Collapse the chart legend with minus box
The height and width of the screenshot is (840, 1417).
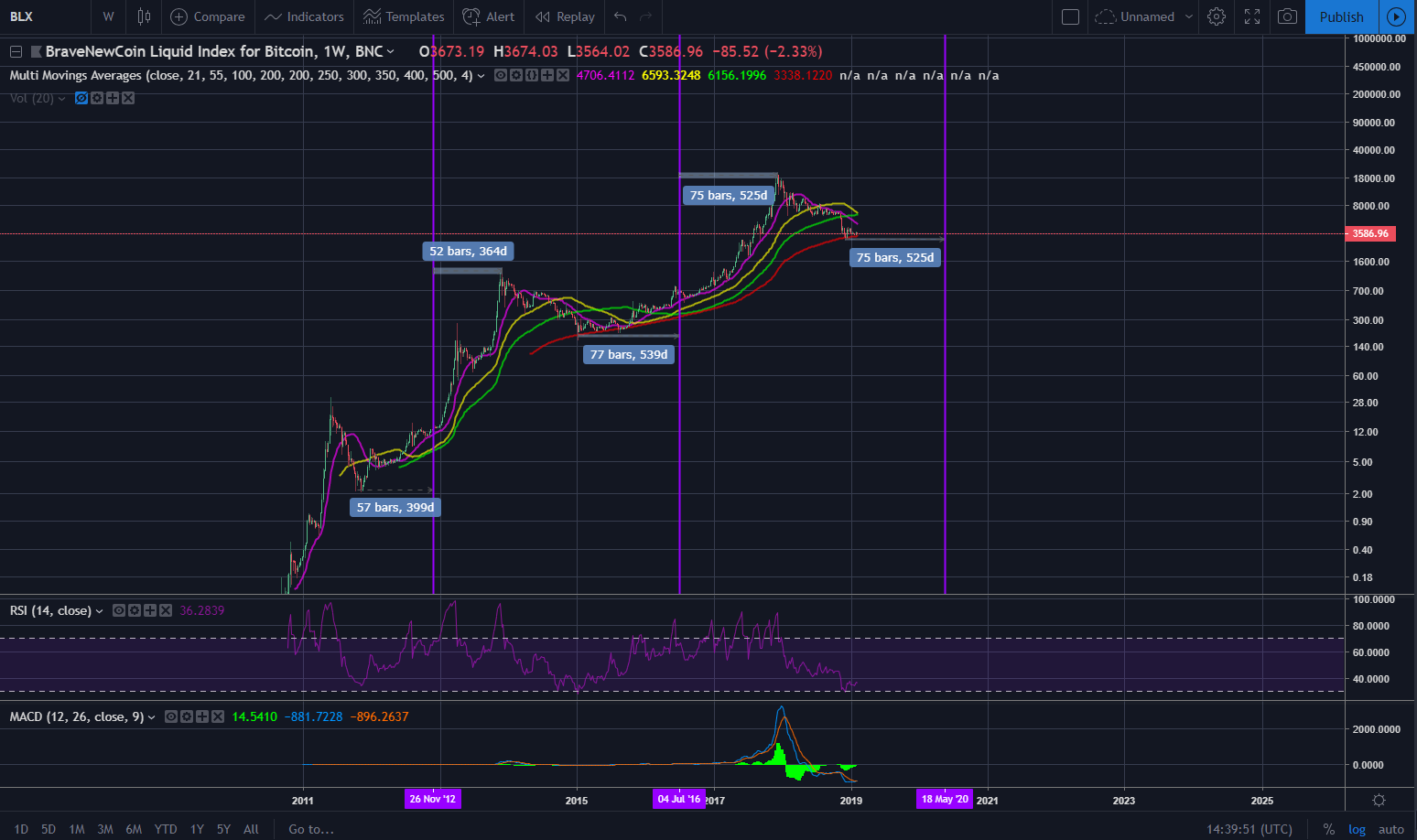[16, 51]
